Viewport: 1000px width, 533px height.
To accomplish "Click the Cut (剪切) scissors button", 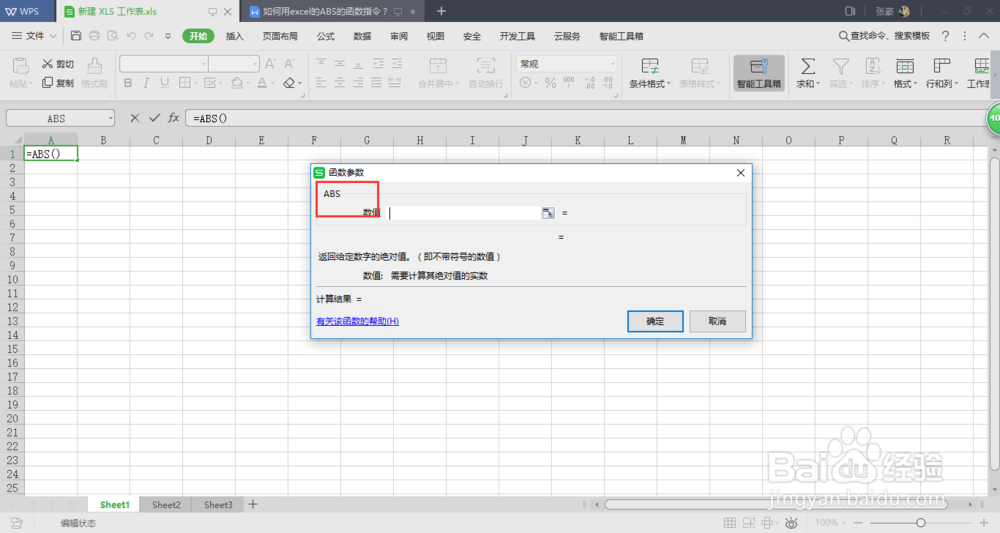I will (57, 64).
